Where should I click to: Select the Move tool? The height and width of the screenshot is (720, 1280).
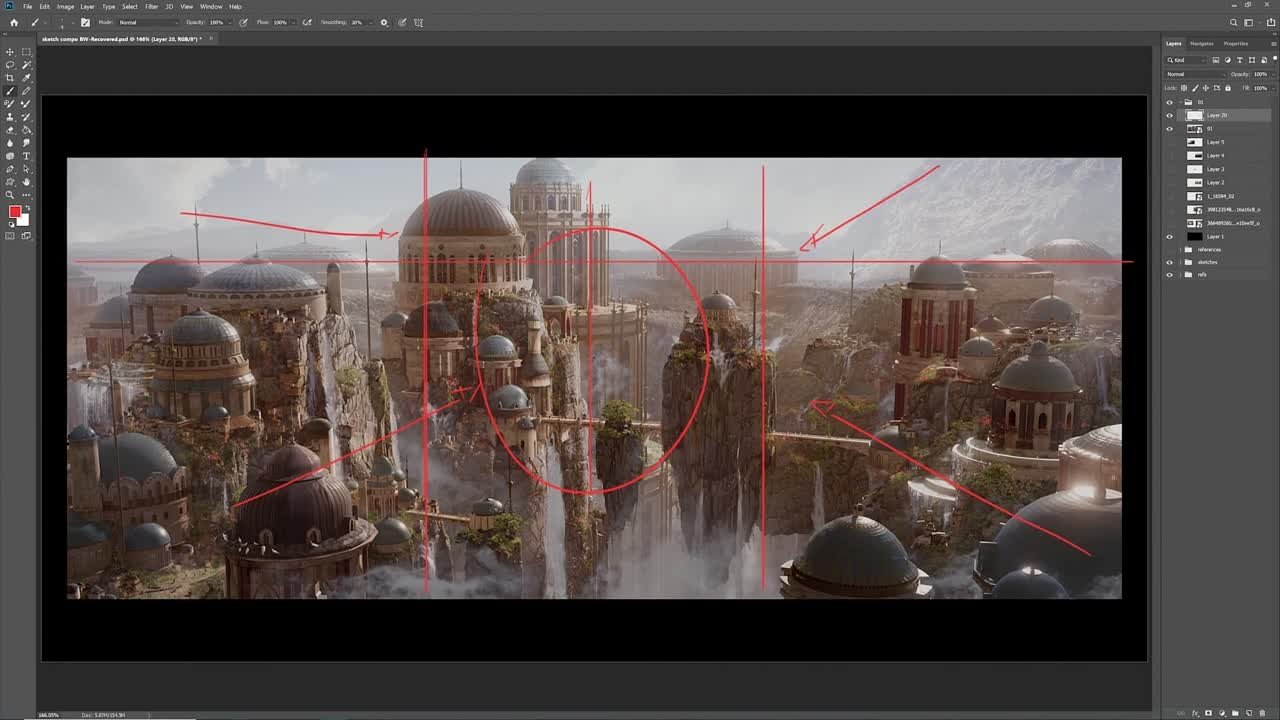click(x=10, y=52)
